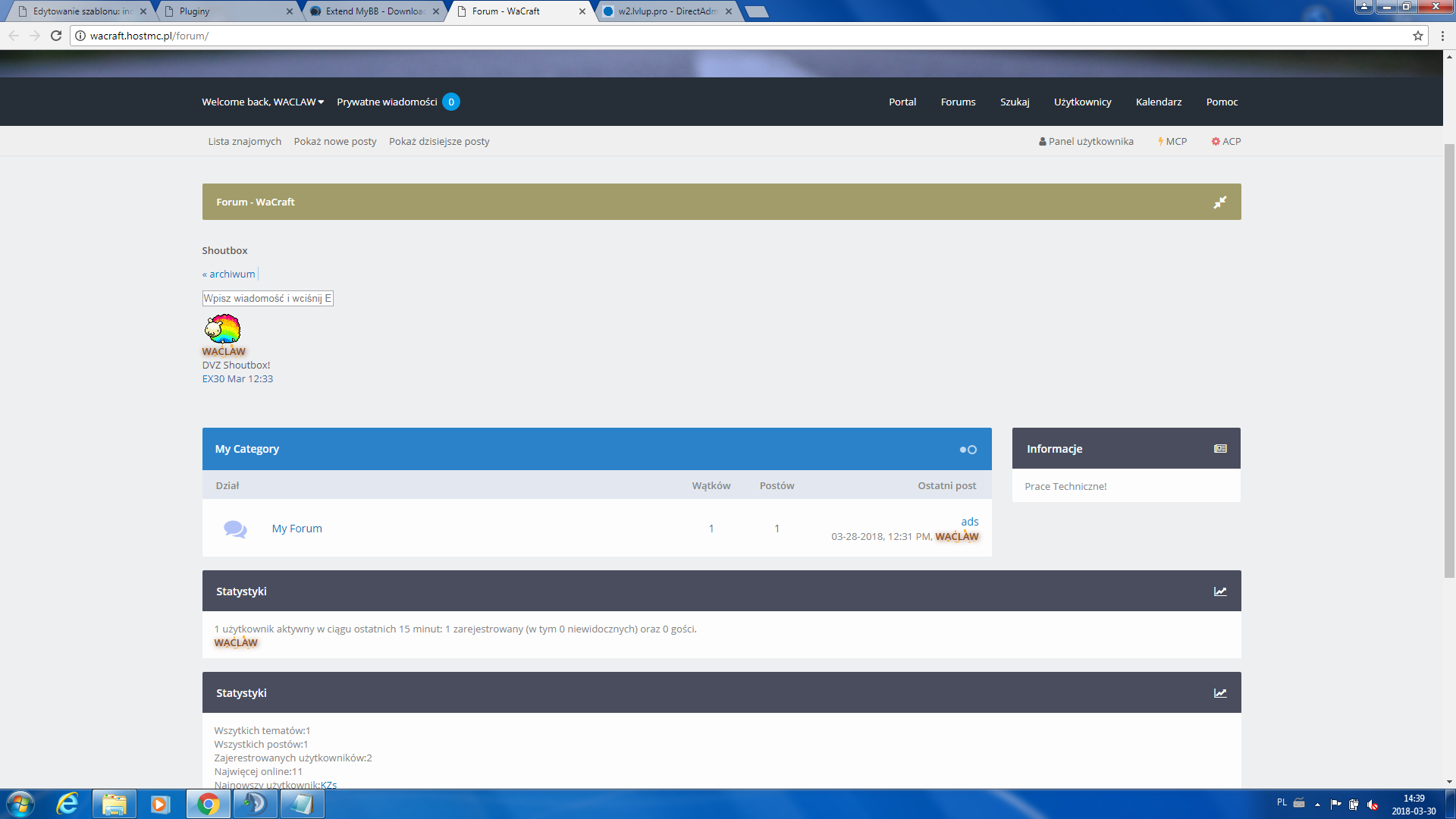The height and width of the screenshot is (819, 1456).
Task: Open the Kalendarz menu item
Action: coord(1158,102)
